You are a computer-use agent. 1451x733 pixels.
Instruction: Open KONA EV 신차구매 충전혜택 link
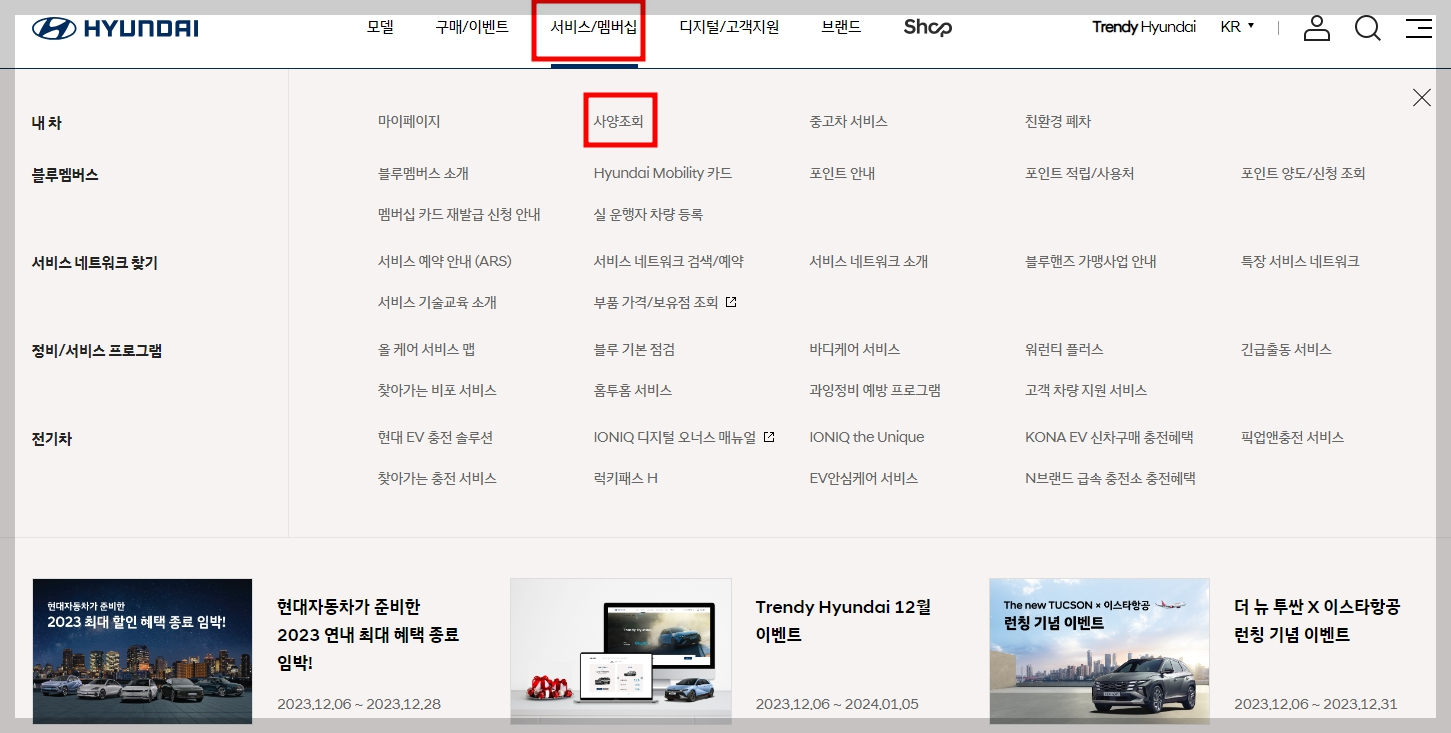1110,437
